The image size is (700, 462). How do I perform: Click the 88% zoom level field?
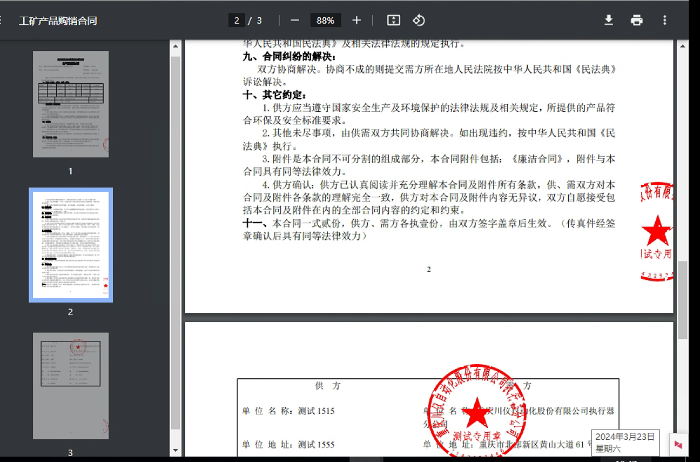click(x=325, y=20)
